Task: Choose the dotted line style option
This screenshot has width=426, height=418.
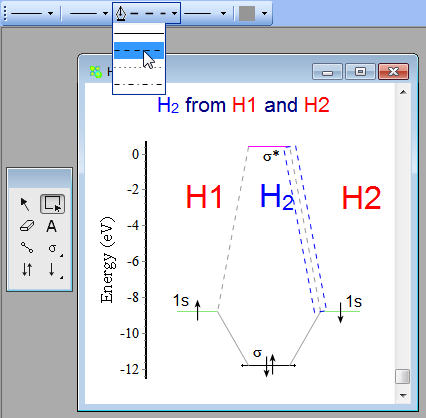Action: [139, 68]
